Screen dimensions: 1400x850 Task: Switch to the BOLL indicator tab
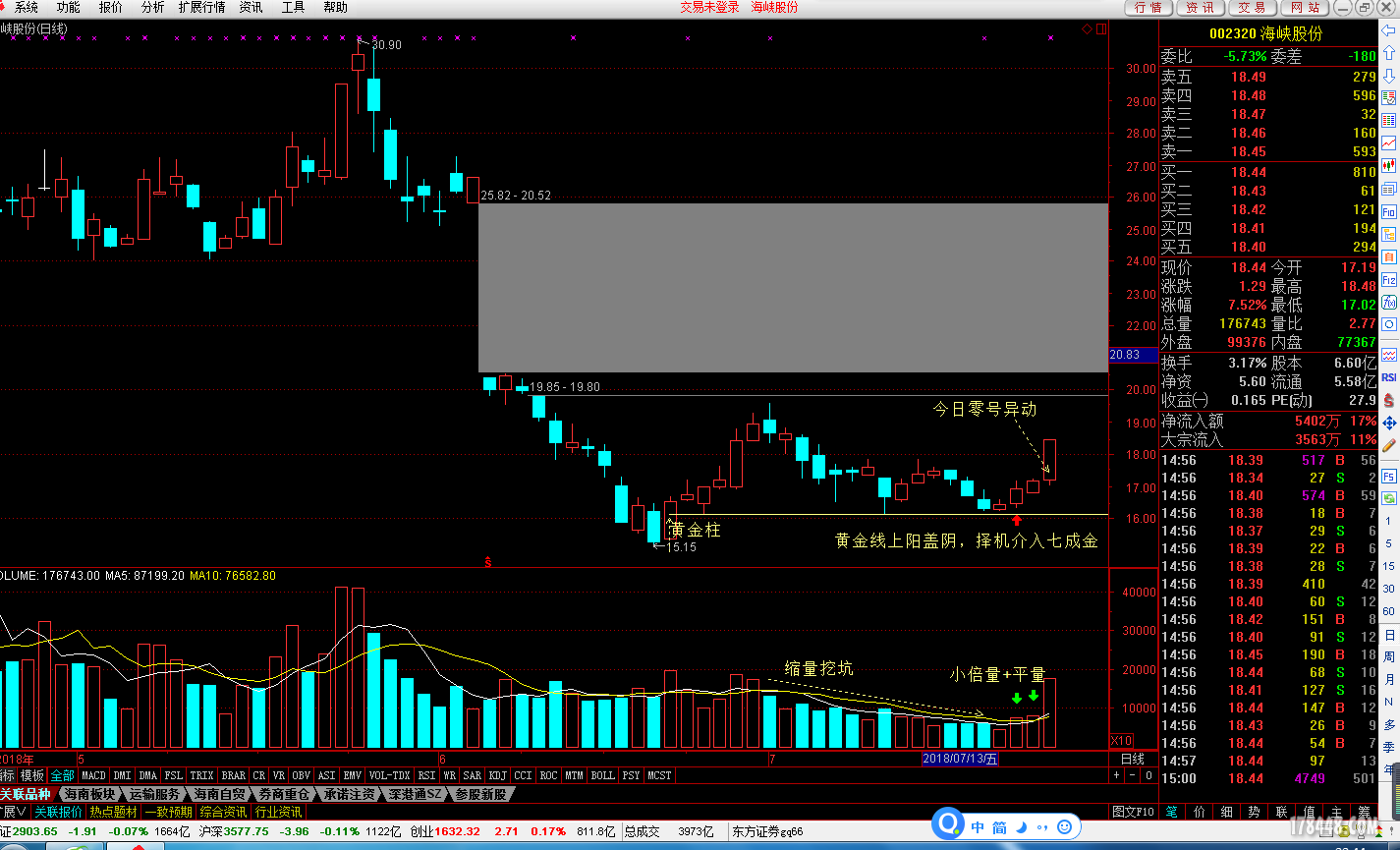pyautogui.click(x=603, y=775)
